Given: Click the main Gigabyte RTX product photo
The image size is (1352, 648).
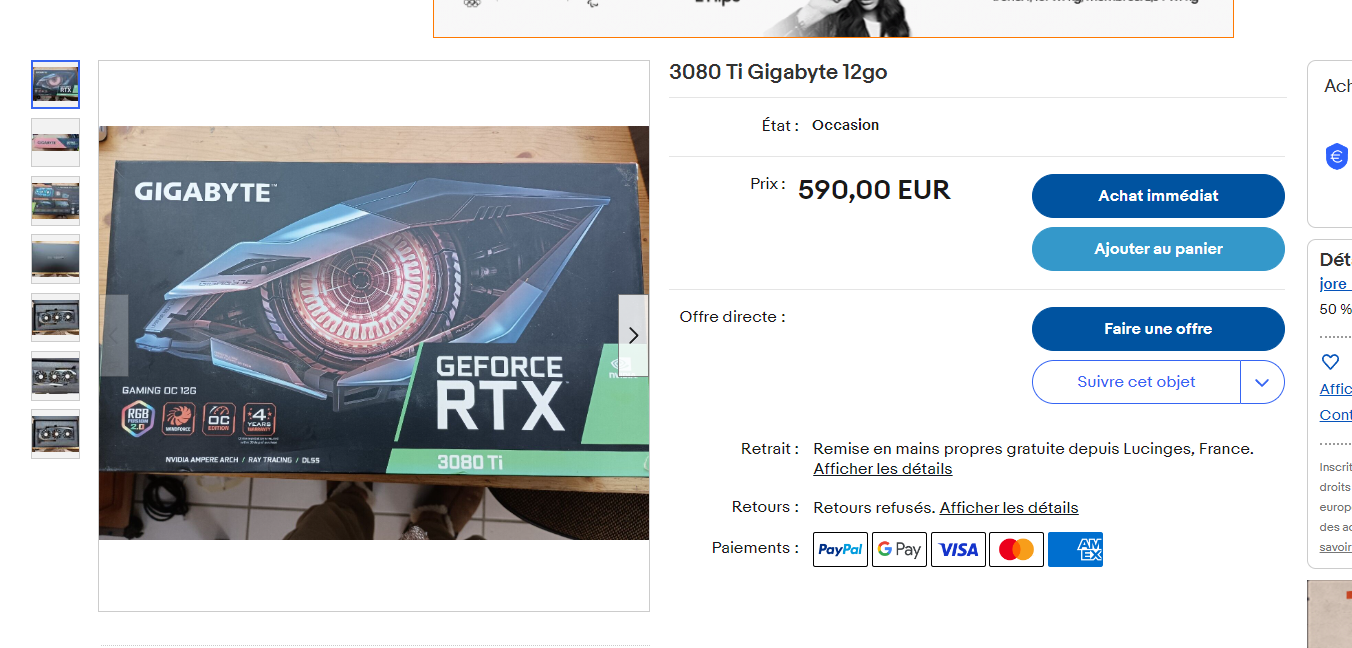Looking at the screenshot, I should [374, 333].
